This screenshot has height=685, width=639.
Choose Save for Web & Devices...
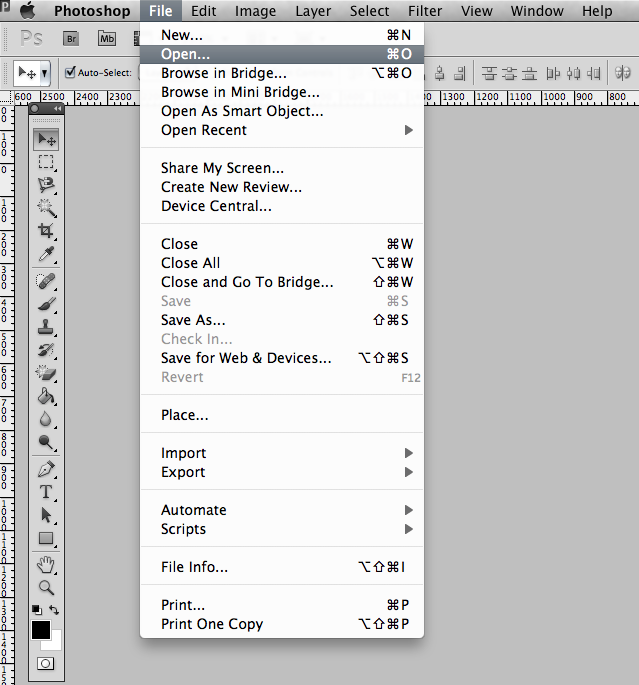[282, 358]
